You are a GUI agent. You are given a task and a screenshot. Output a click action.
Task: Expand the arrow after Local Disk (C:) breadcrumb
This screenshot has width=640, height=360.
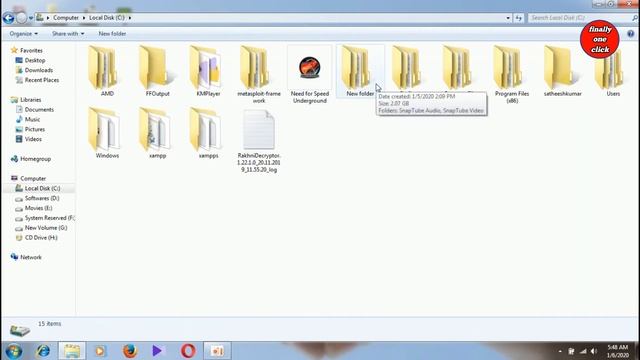click(x=130, y=18)
